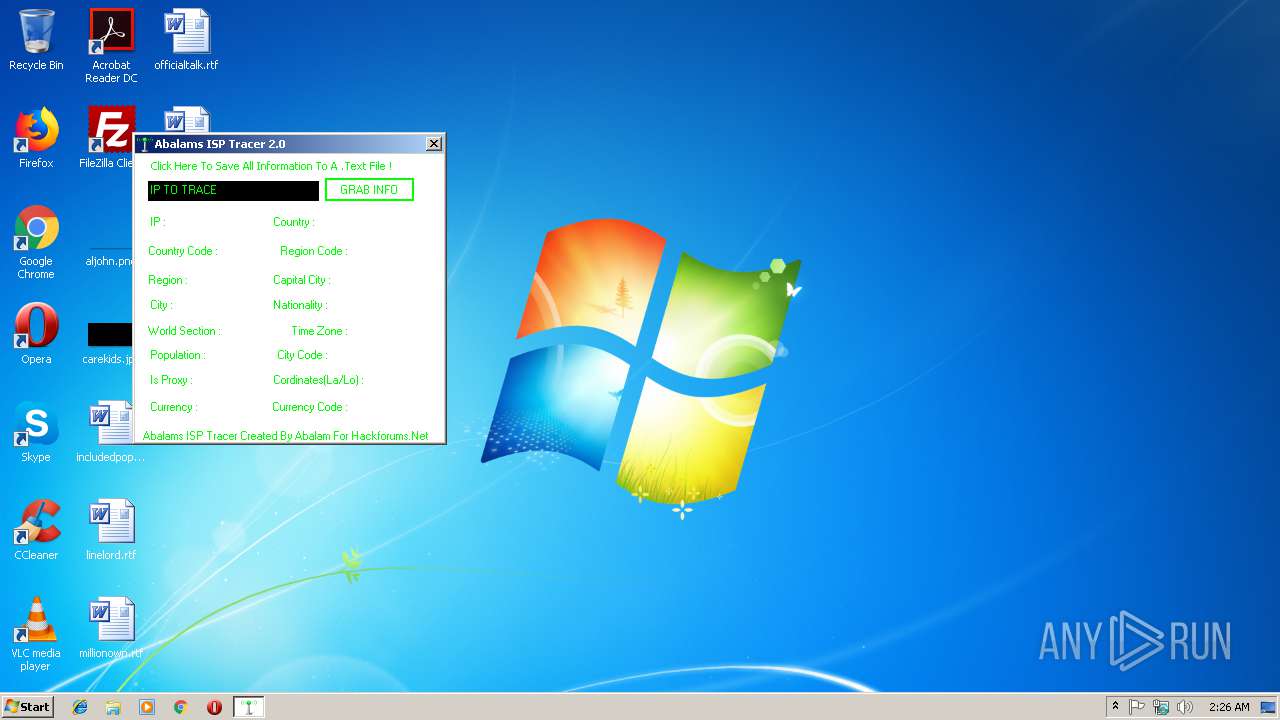Screen dimensions: 1280x720
Task: Click the 'Capital City :' label
Action: [301, 280]
